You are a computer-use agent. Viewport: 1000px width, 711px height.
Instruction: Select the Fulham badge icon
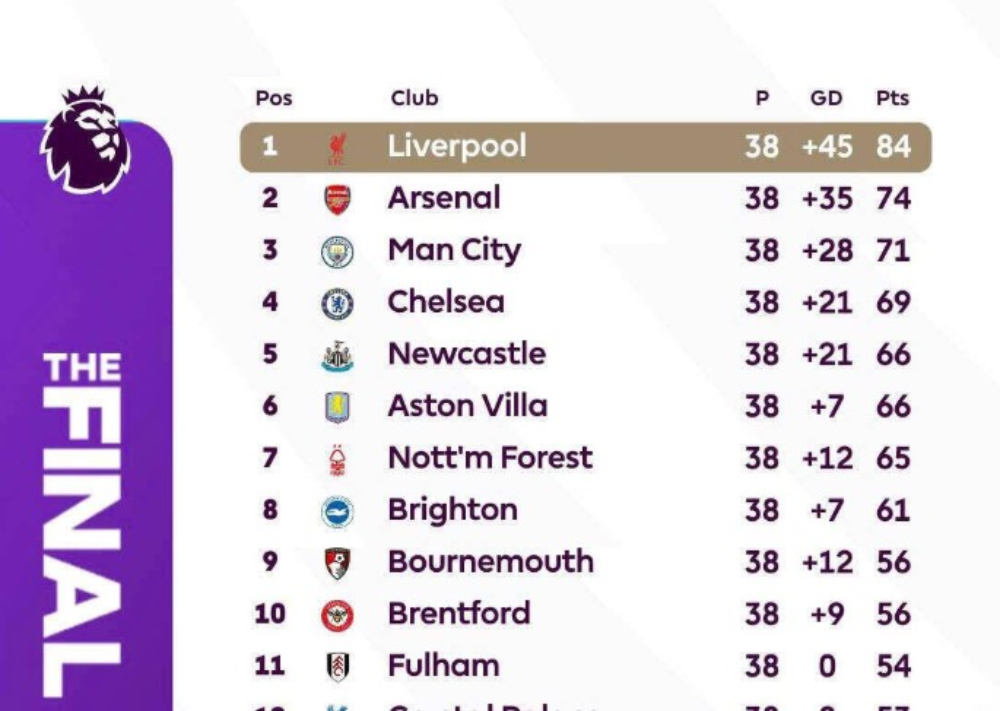[337, 667]
